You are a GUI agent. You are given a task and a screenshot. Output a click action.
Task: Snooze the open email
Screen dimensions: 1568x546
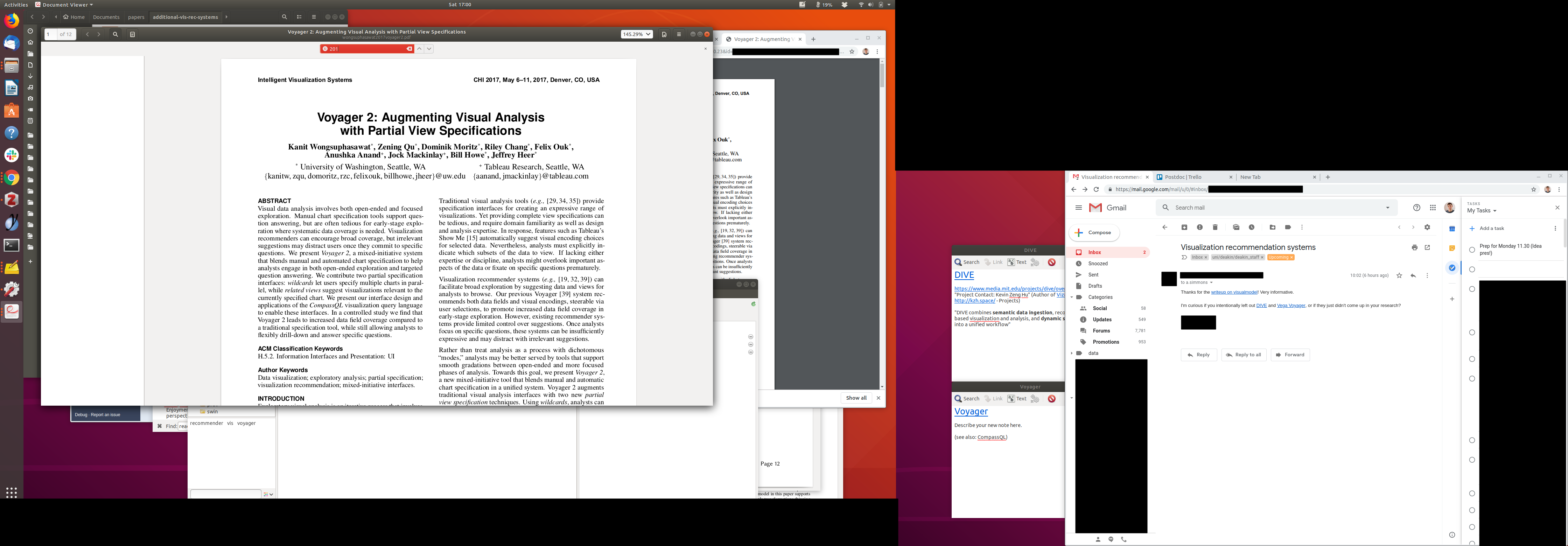tap(1252, 227)
